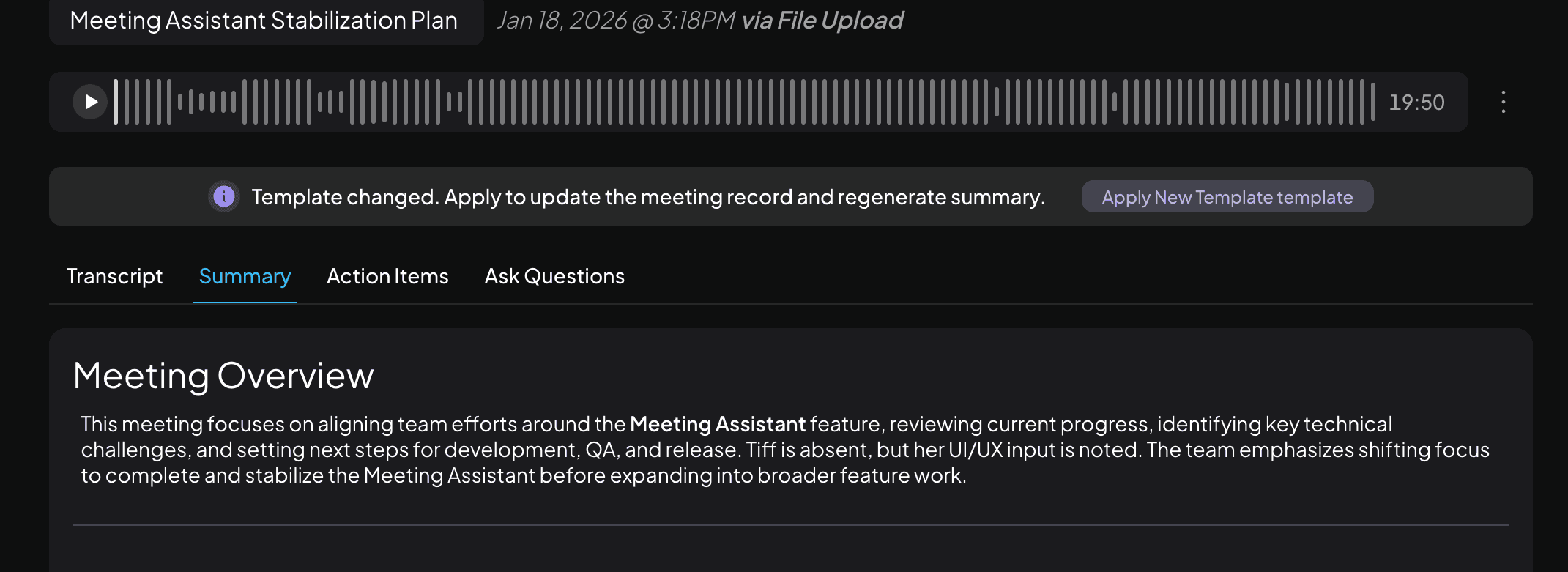
Task: Jump to the last bar of the waveform
Action: [x=1373, y=102]
